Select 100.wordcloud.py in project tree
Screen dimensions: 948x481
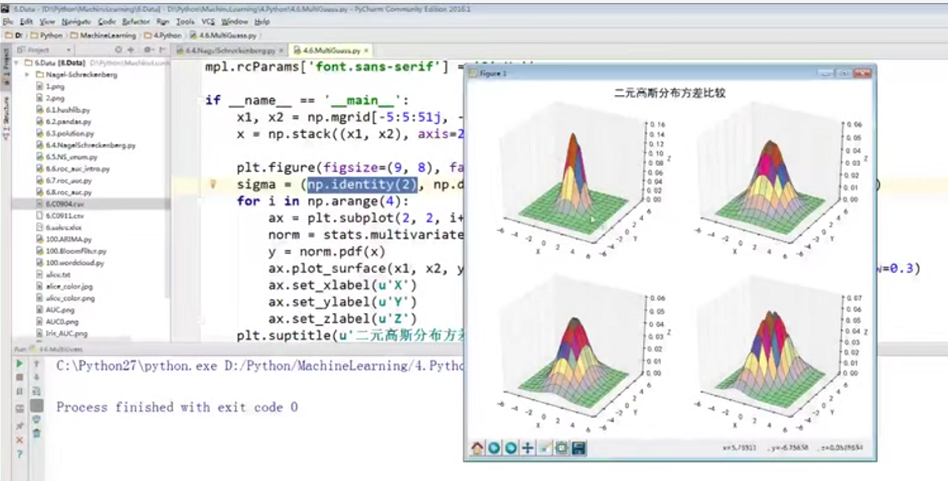pyautogui.click(x=70, y=263)
